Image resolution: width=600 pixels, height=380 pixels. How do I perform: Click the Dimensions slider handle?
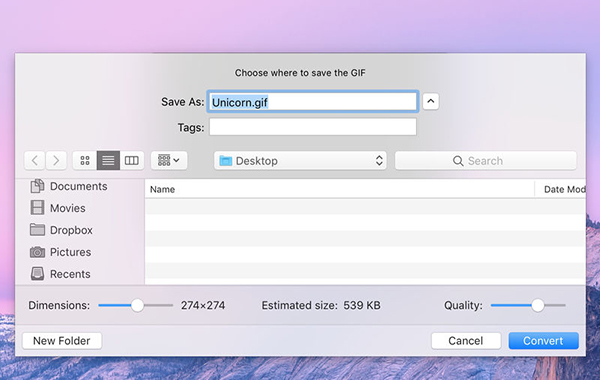point(137,305)
